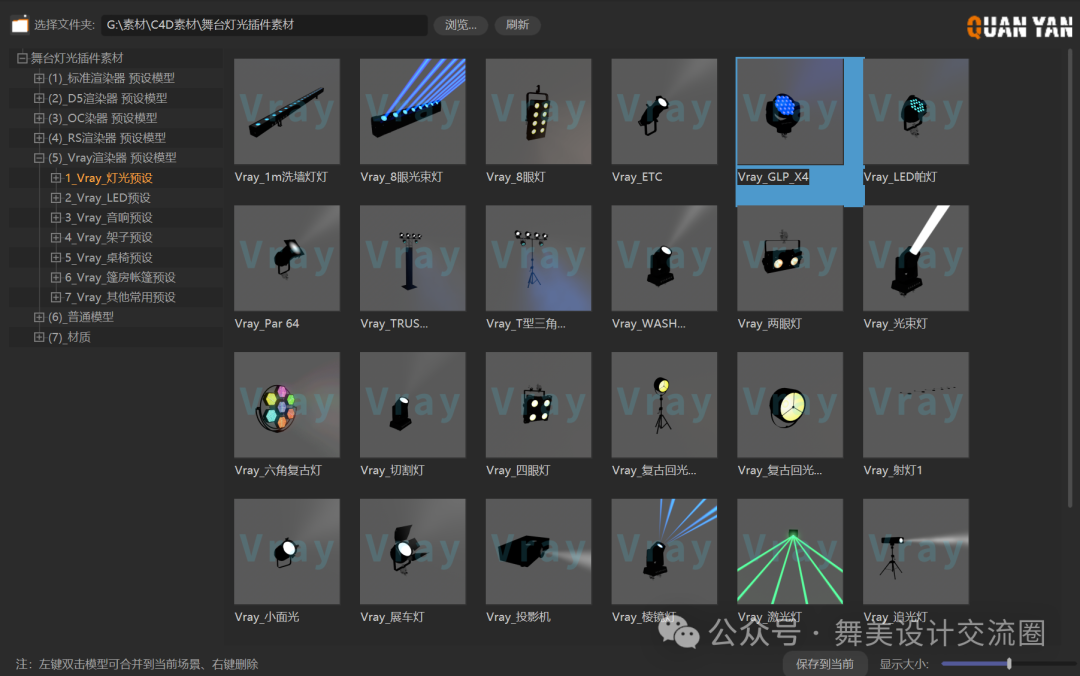The height and width of the screenshot is (676, 1080).
Task: Click the thumbnail grid vertical scrollbar
Action: click(x=1070, y=276)
